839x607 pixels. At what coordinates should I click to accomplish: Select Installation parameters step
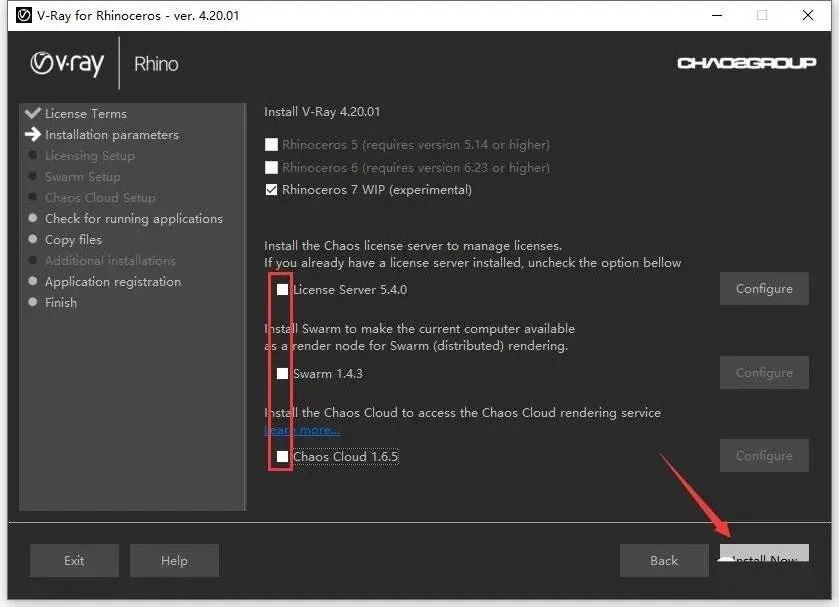click(x=112, y=135)
